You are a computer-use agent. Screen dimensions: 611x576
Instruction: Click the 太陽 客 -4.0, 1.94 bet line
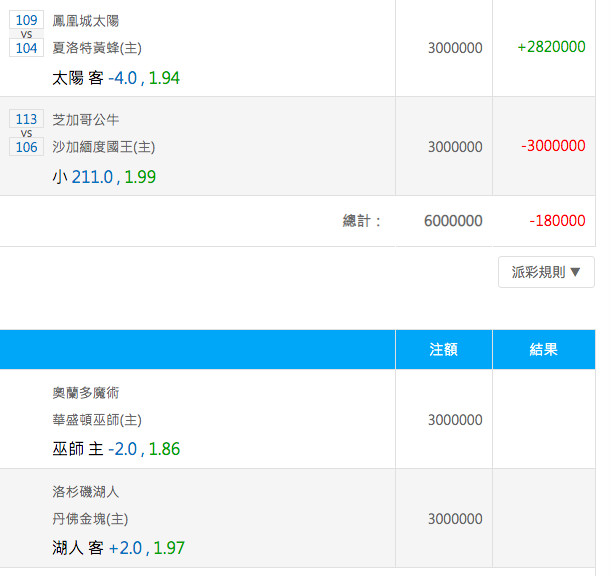pos(116,78)
